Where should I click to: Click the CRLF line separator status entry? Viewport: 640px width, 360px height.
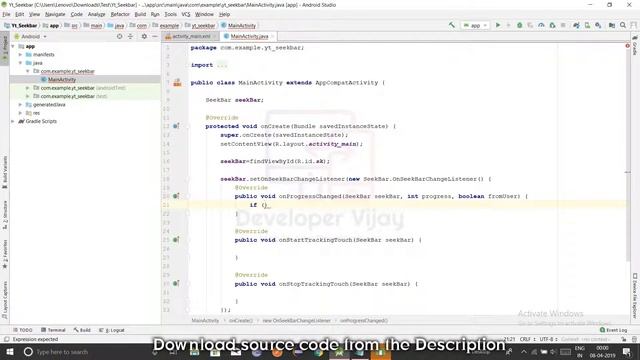click(527, 339)
